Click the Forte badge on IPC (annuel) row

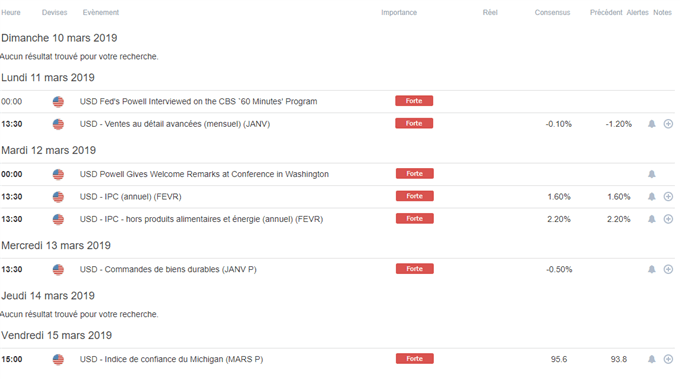click(415, 196)
